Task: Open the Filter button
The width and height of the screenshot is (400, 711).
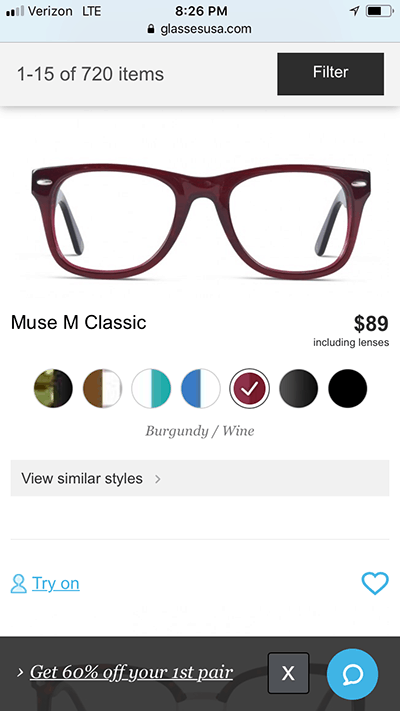Action: 331,74
